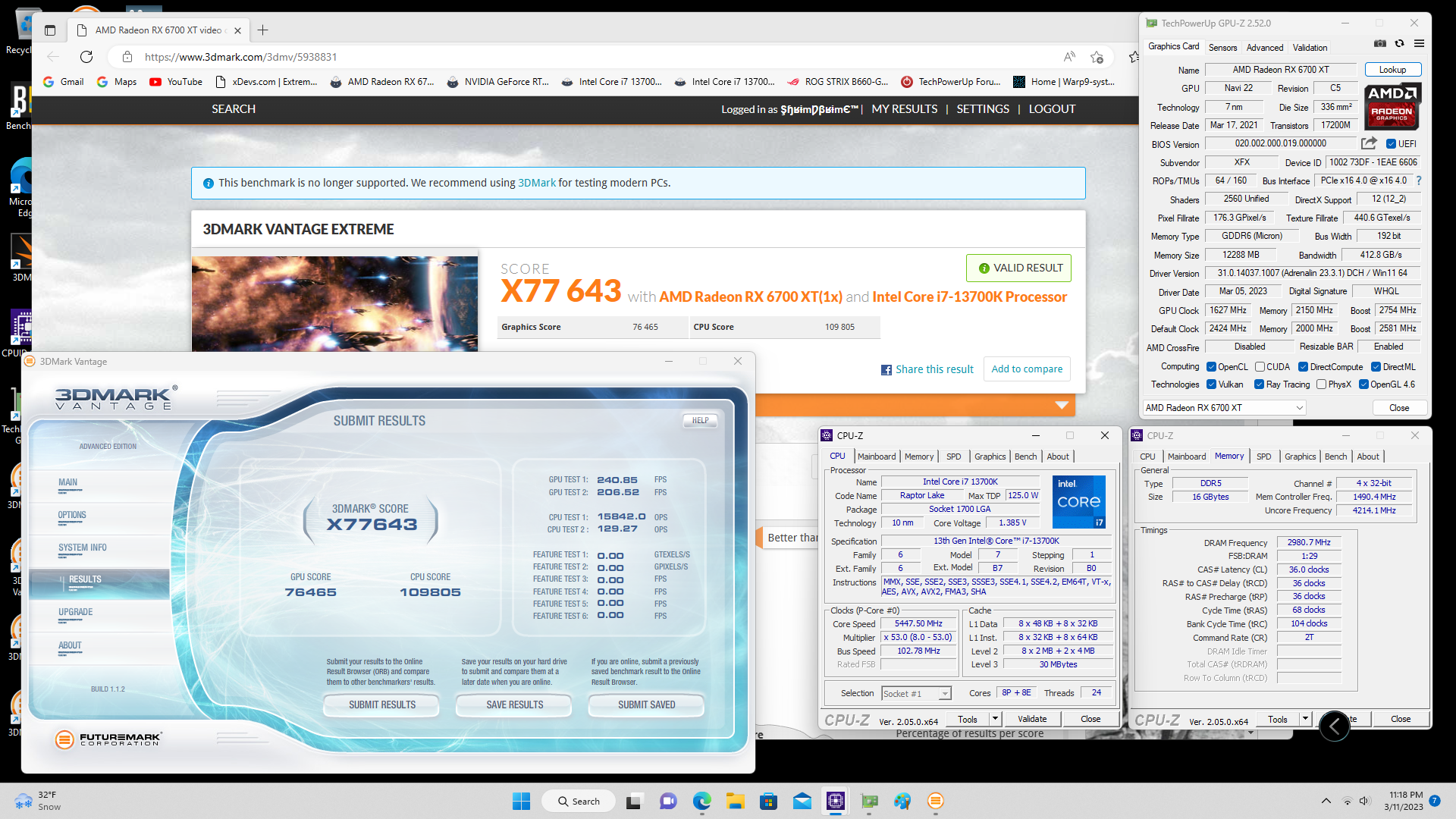Click the Read aloud icon in address bar

pyautogui.click(x=1069, y=57)
